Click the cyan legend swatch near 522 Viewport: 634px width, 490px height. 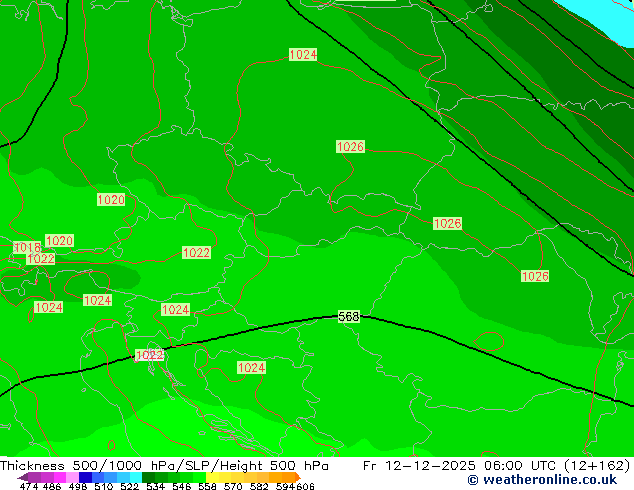point(136,477)
